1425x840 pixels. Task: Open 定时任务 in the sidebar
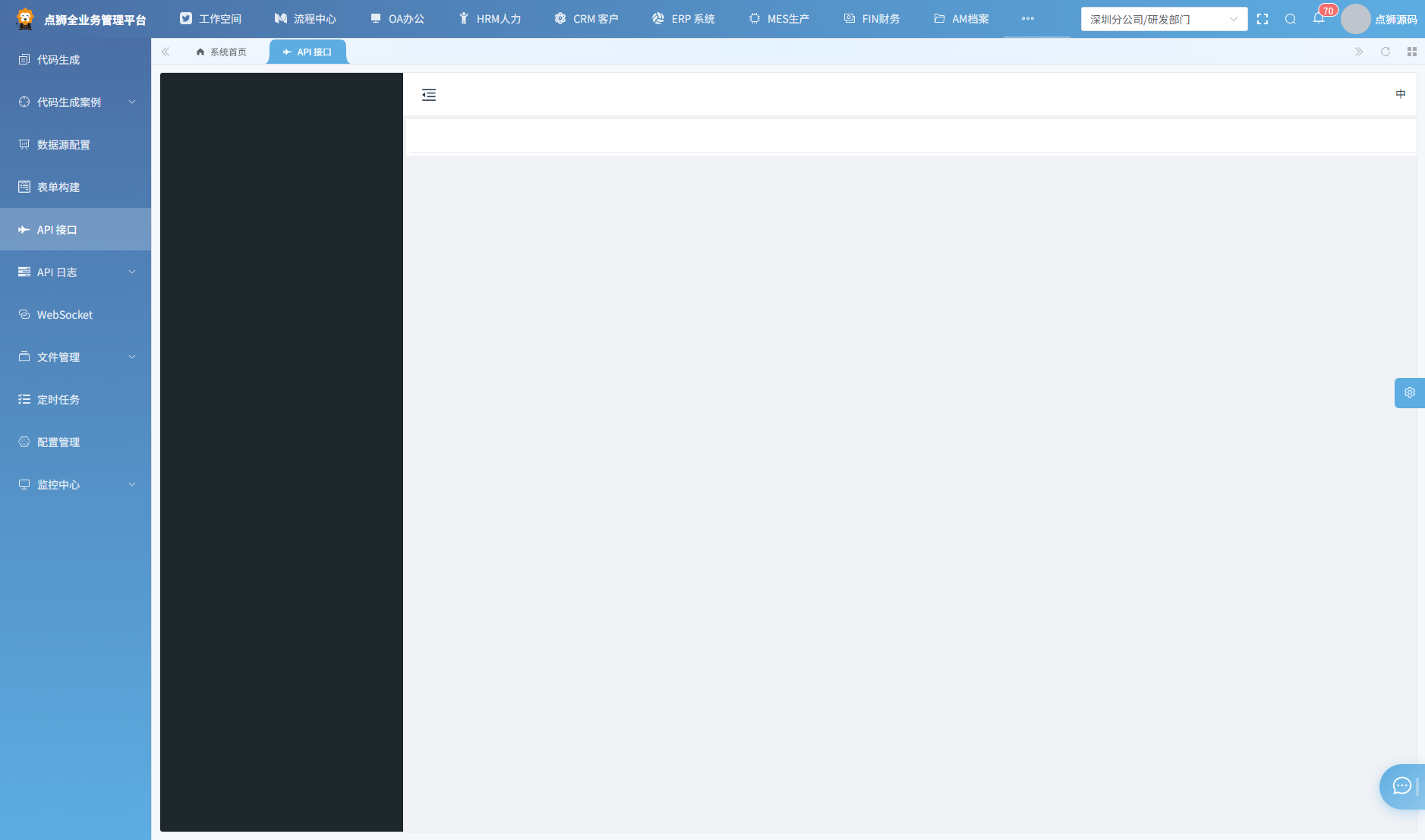point(76,399)
